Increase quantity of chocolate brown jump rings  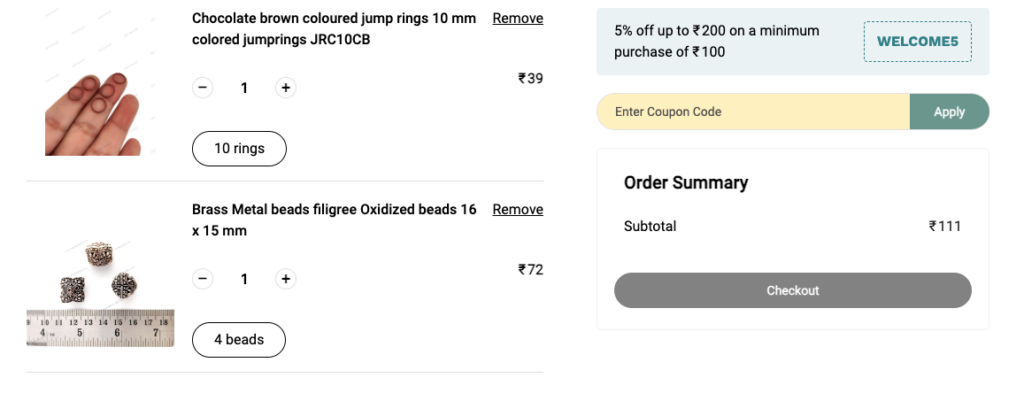click(286, 88)
